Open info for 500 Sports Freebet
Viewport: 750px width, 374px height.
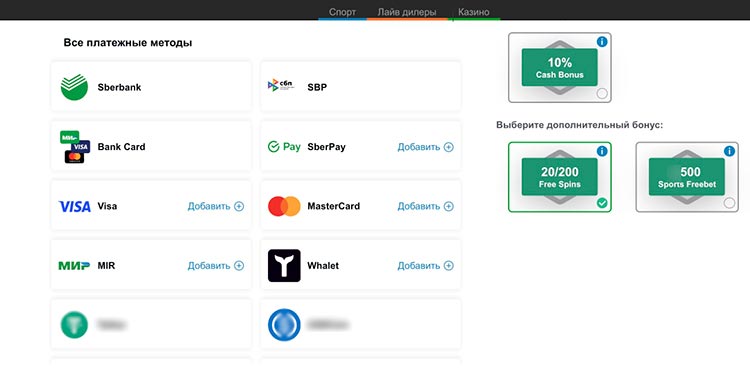pyautogui.click(x=729, y=151)
